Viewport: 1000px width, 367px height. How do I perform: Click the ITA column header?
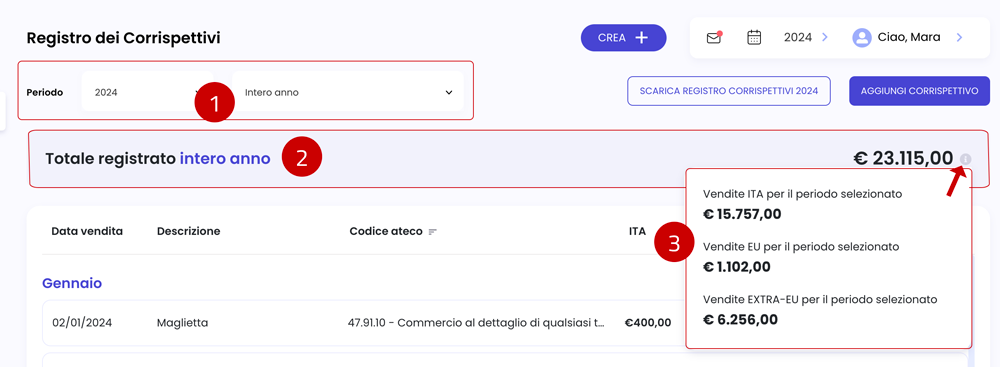tap(637, 231)
